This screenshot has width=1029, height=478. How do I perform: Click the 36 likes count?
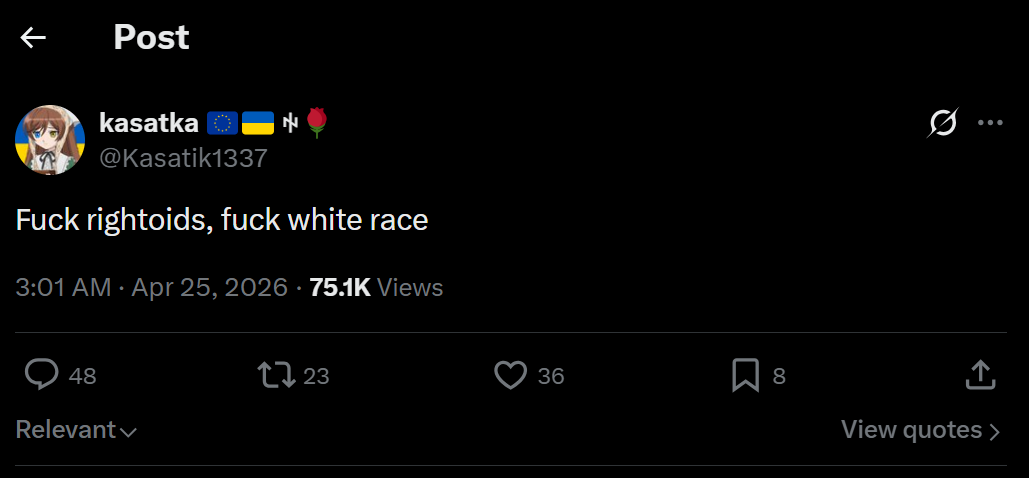[x=551, y=376]
